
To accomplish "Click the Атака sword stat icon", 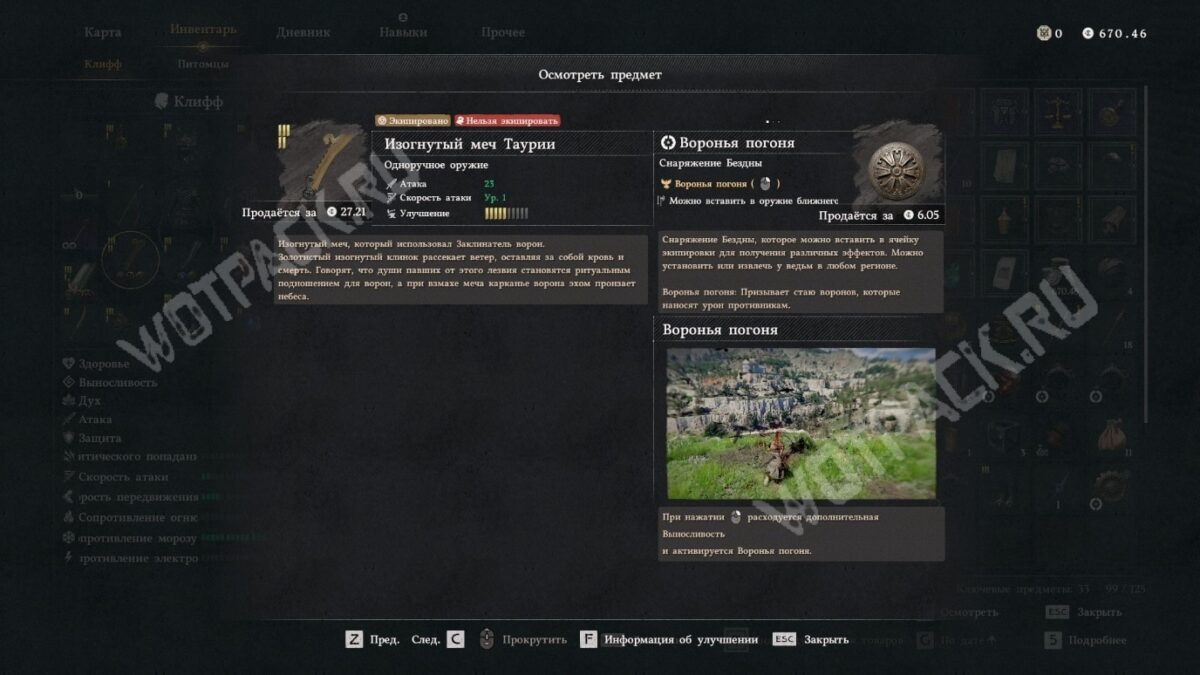I will (x=391, y=184).
